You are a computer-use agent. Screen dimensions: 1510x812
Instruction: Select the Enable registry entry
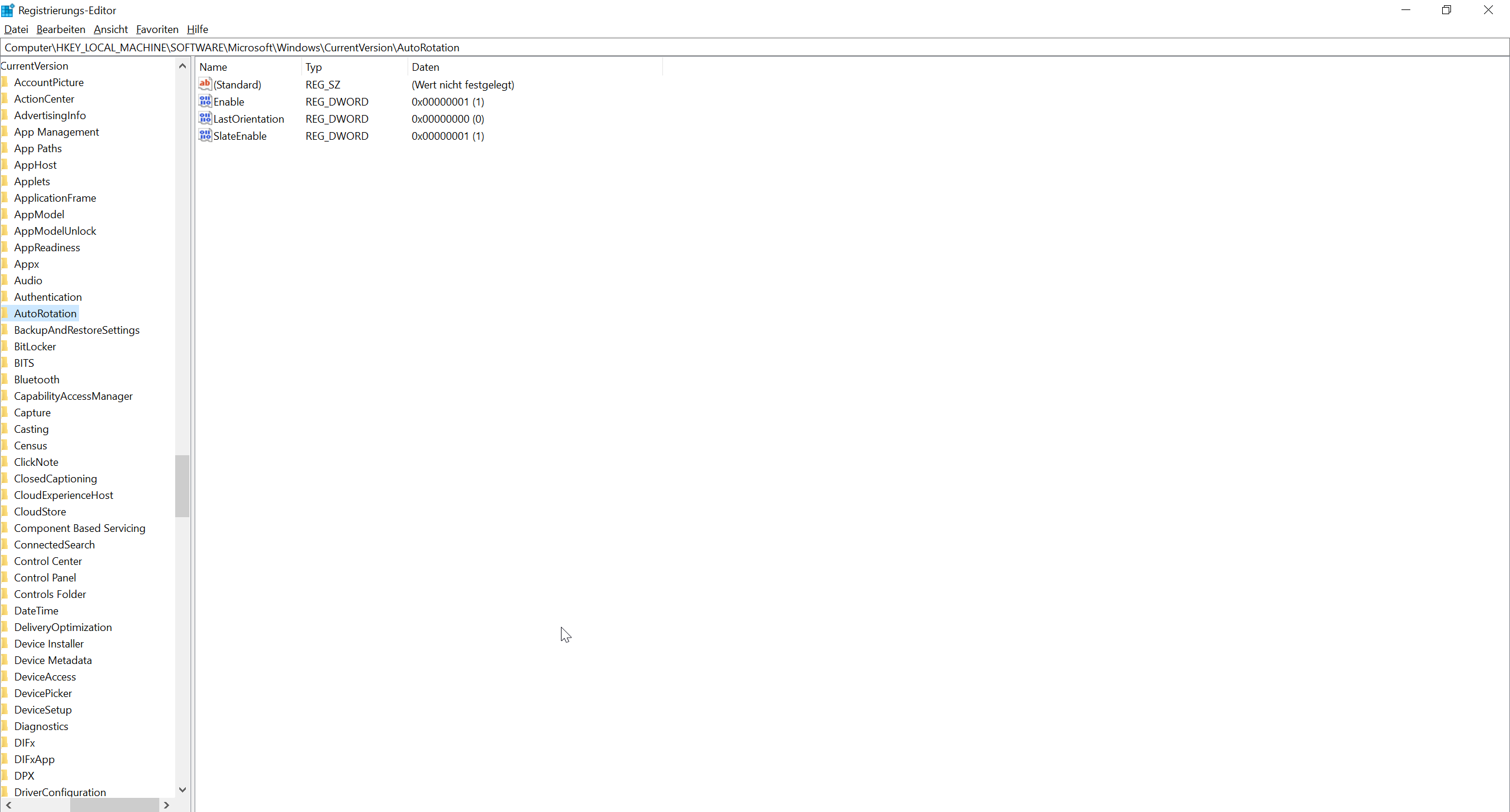228,101
